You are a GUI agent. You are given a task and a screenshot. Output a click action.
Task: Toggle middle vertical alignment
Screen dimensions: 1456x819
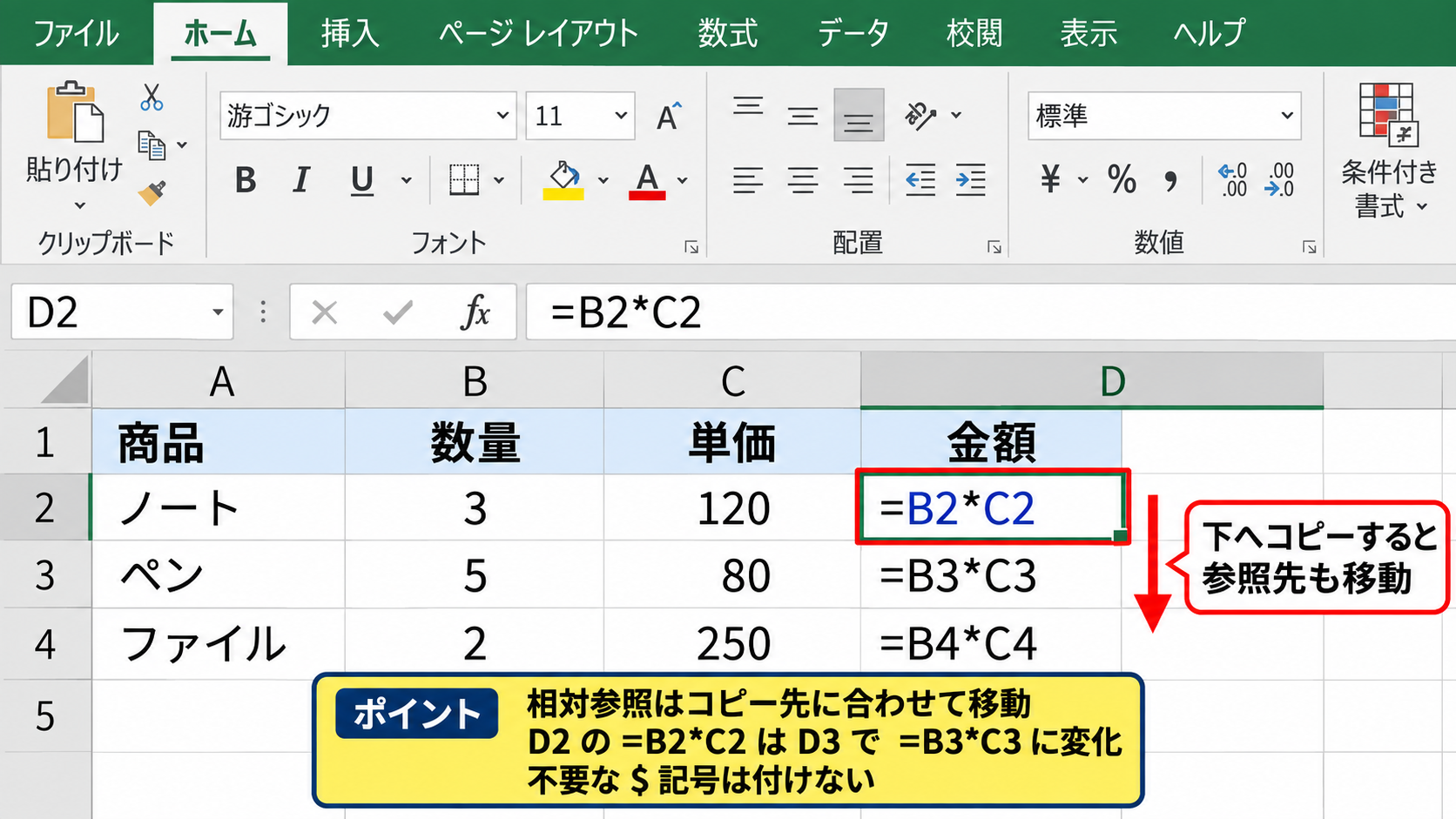[x=803, y=115]
